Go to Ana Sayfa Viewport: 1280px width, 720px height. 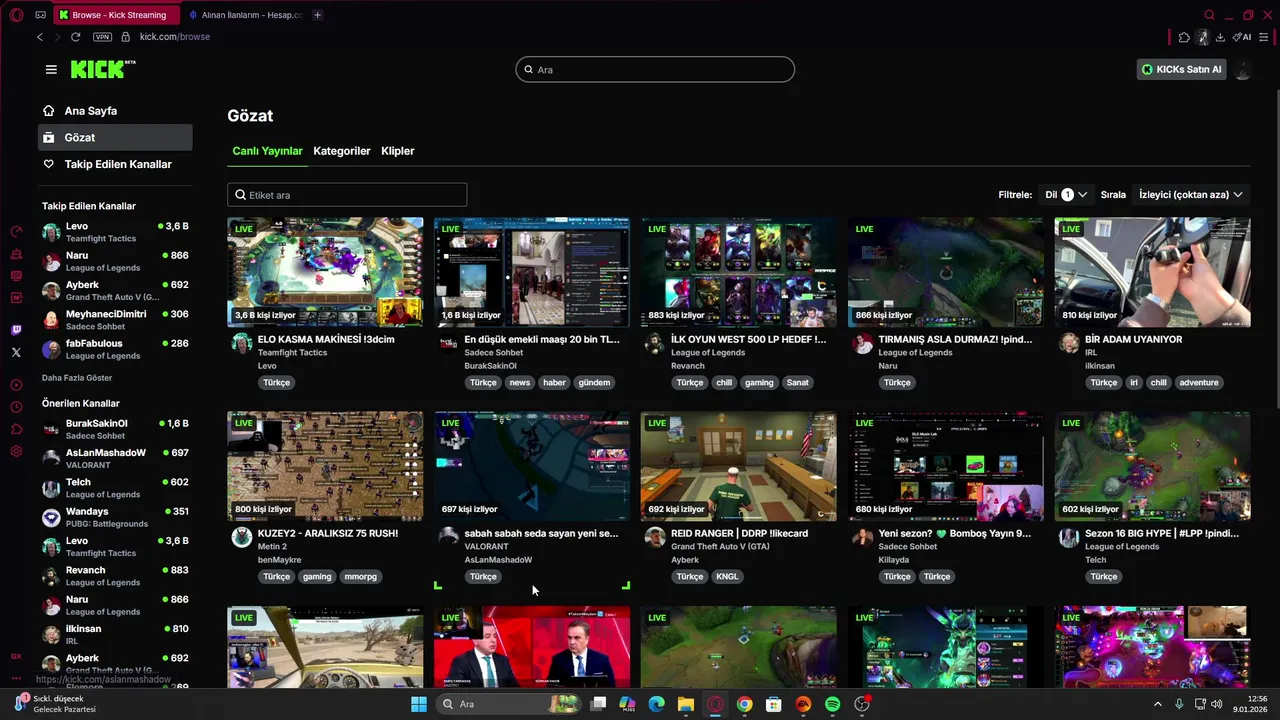(x=115, y=111)
